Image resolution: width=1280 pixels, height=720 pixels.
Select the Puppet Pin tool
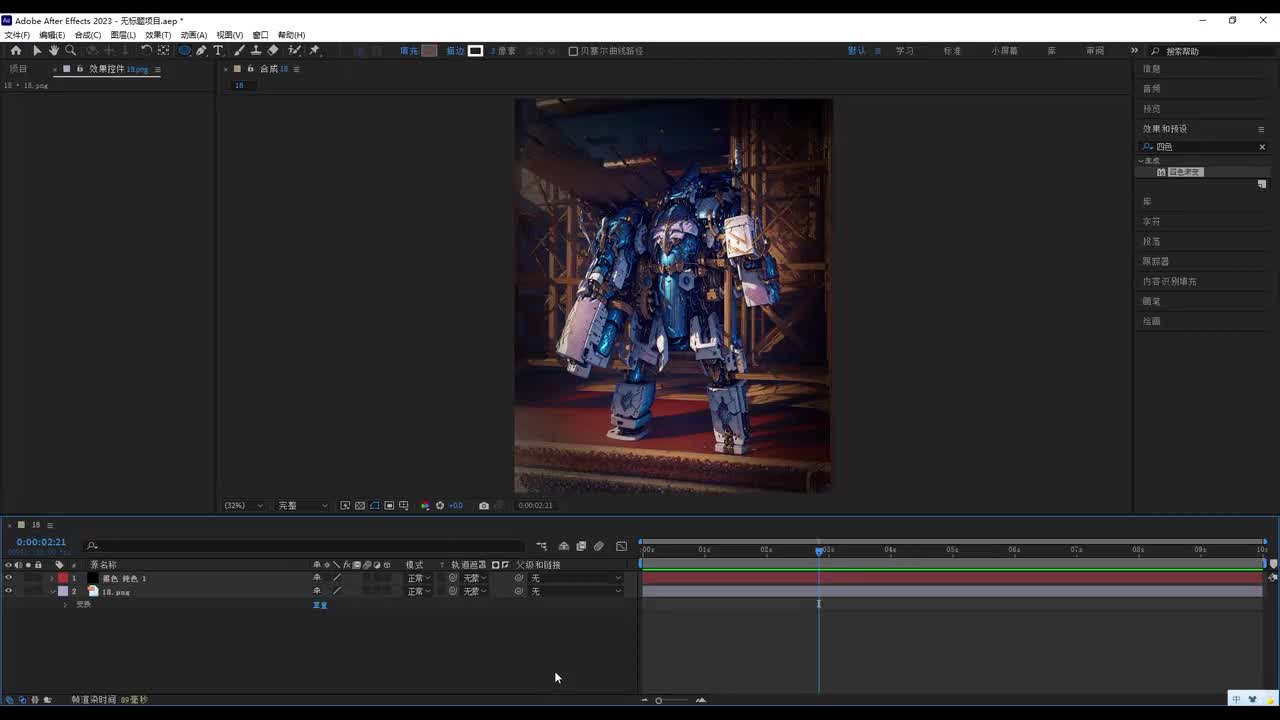[314, 51]
